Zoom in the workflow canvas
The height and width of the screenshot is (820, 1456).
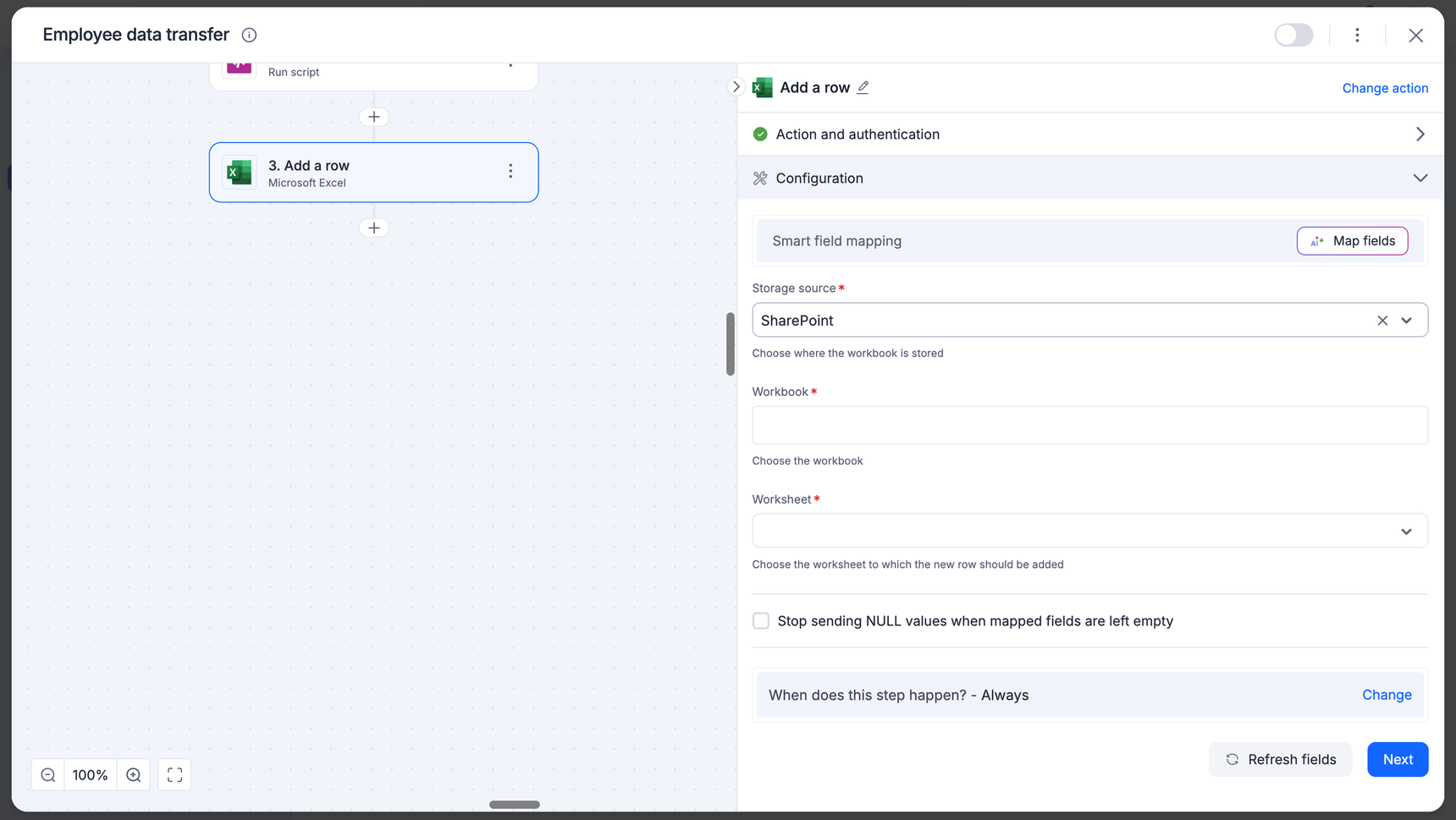coord(134,775)
